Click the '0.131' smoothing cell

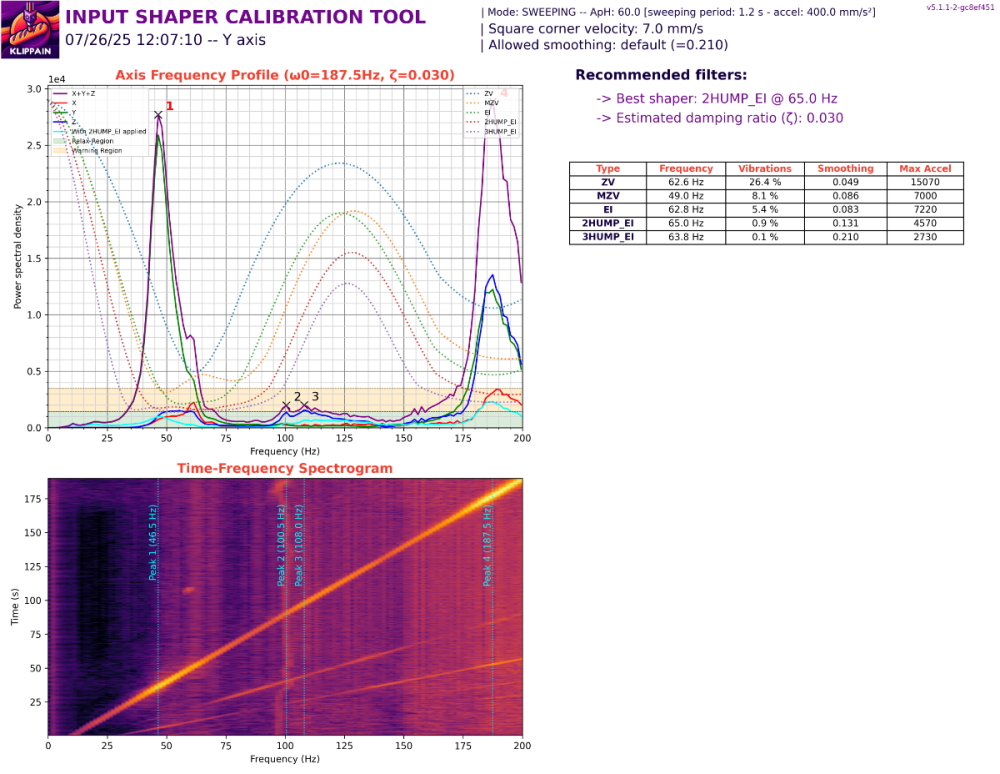click(x=845, y=223)
